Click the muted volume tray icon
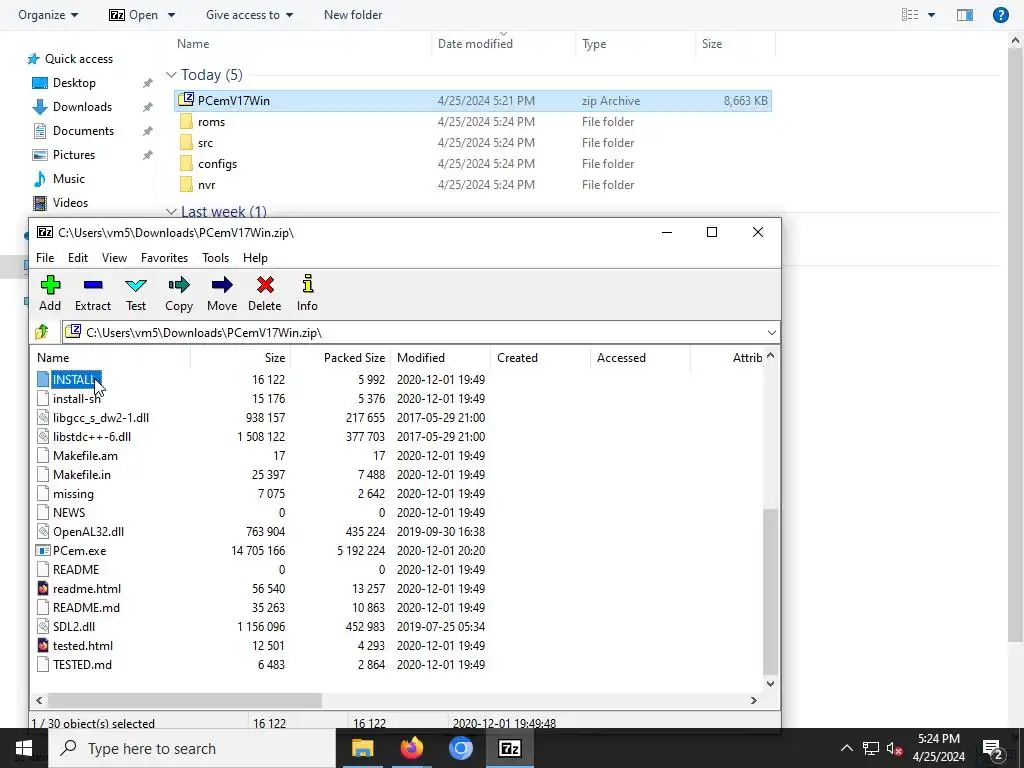The height and width of the screenshot is (768, 1024). coord(895,748)
